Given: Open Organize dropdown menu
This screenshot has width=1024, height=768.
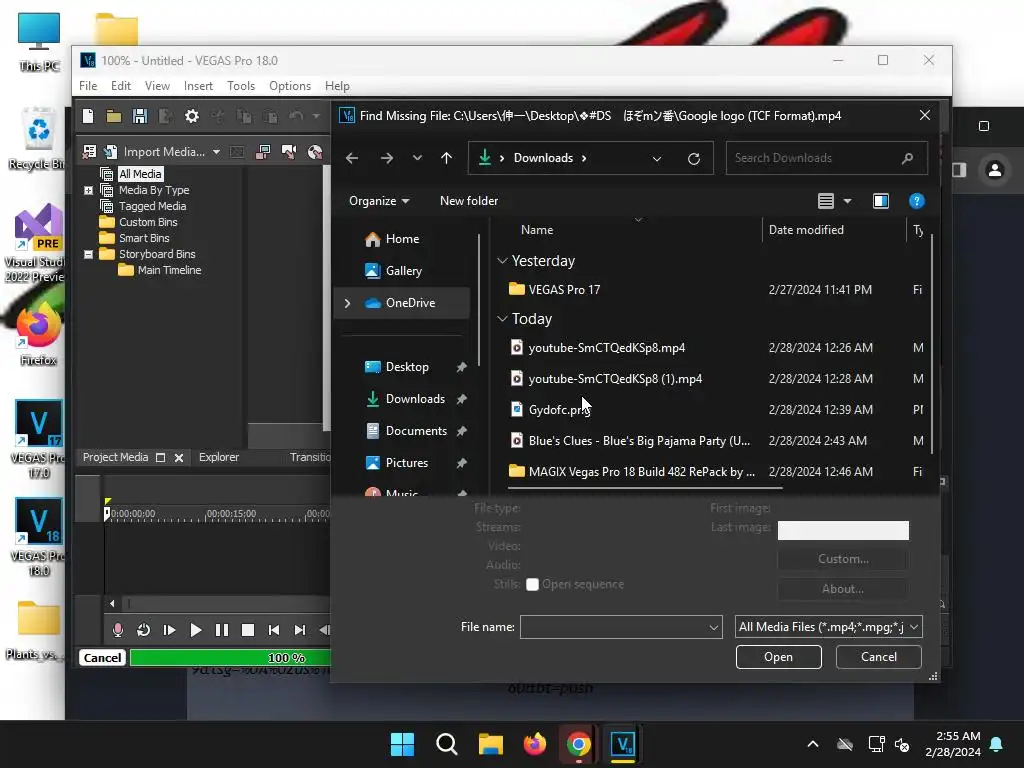Looking at the screenshot, I should click(379, 201).
